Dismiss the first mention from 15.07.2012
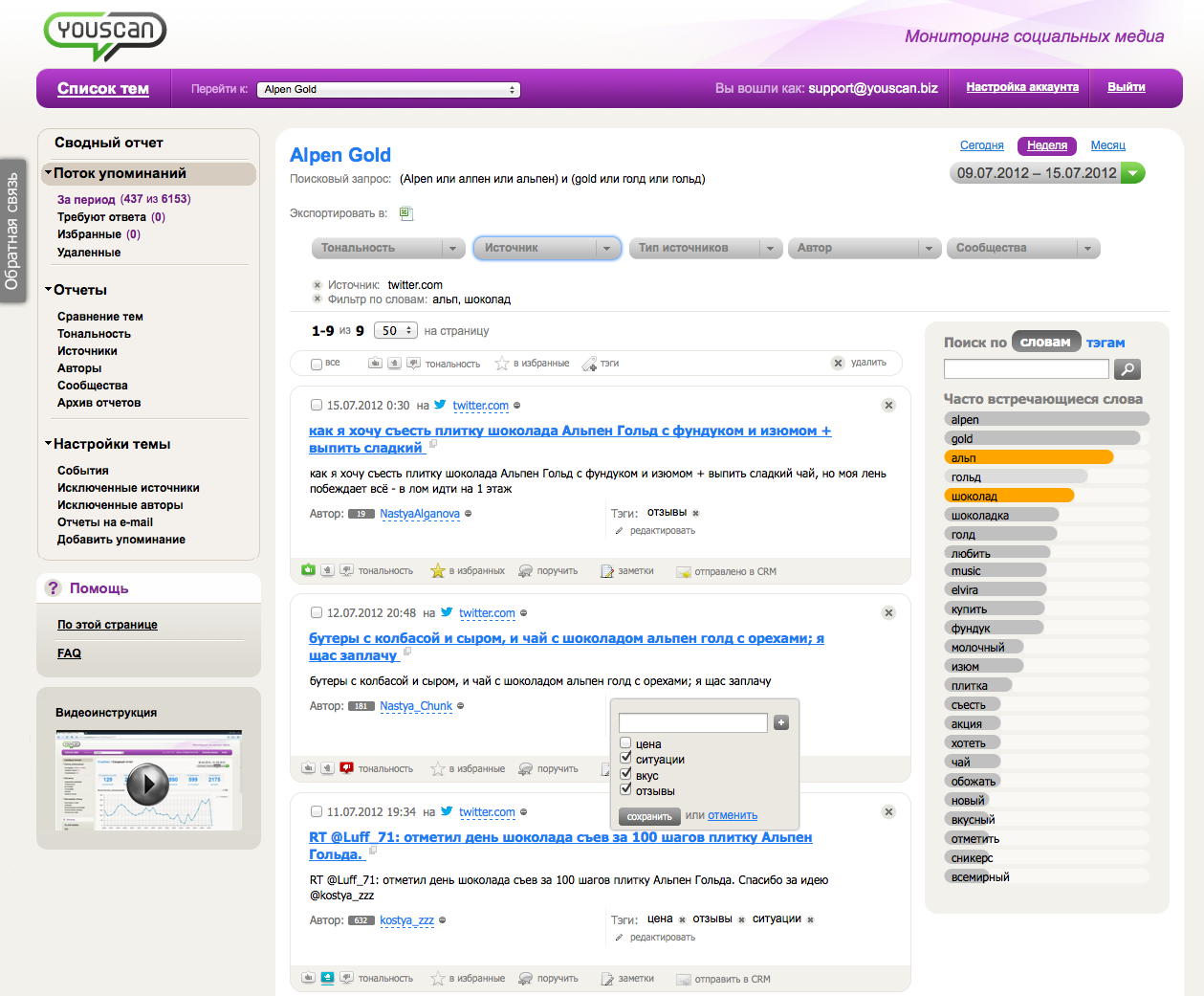1204x996 pixels. [x=888, y=406]
